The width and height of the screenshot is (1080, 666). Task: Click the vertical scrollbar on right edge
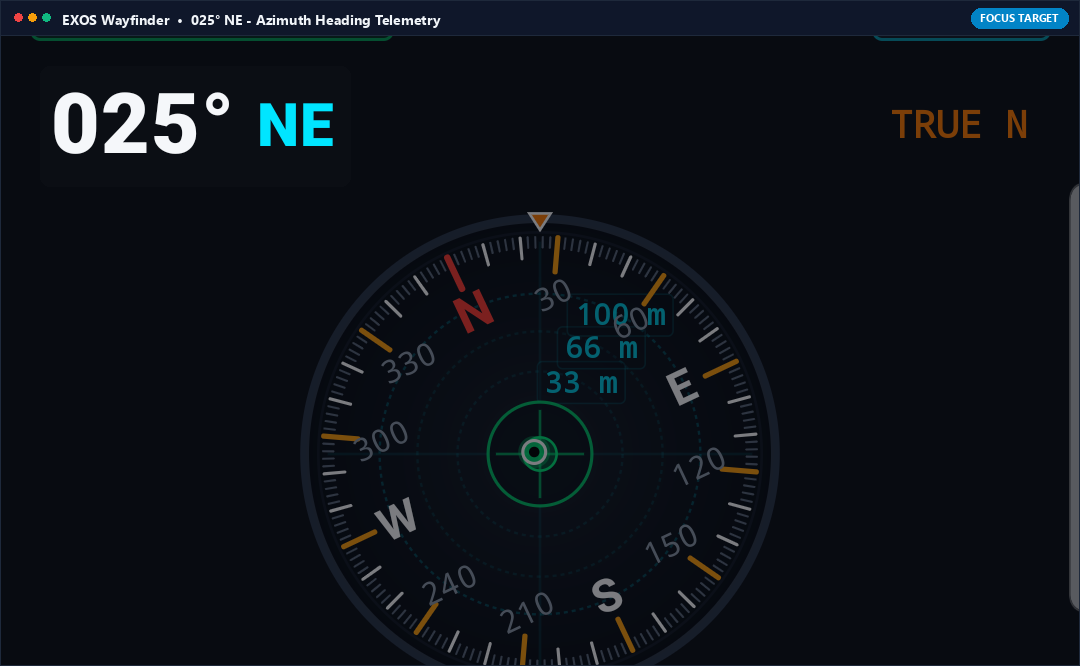tap(1074, 397)
